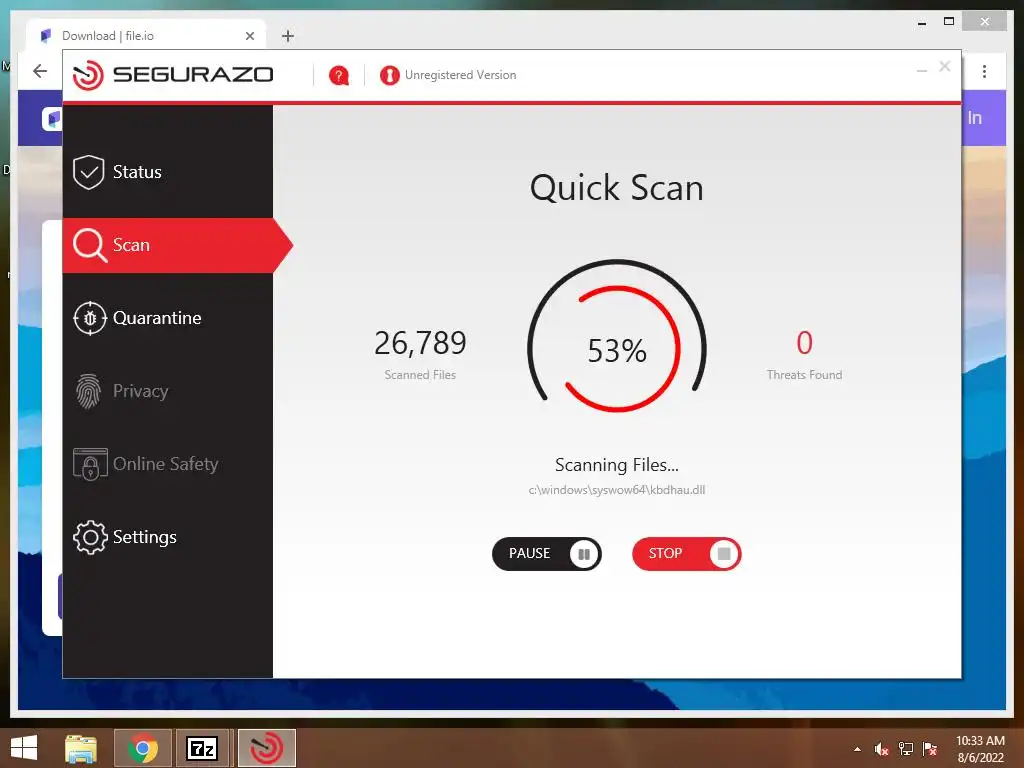1024x768 pixels.
Task: Click the Unregistered Version label
Action: 460,75
